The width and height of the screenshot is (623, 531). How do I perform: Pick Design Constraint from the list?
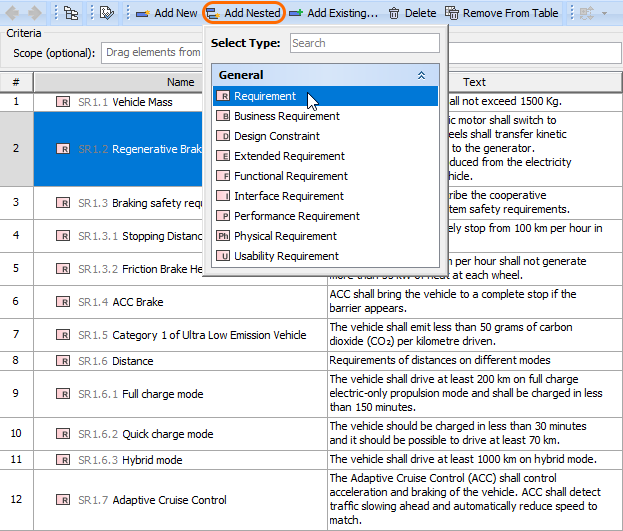[276, 136]
